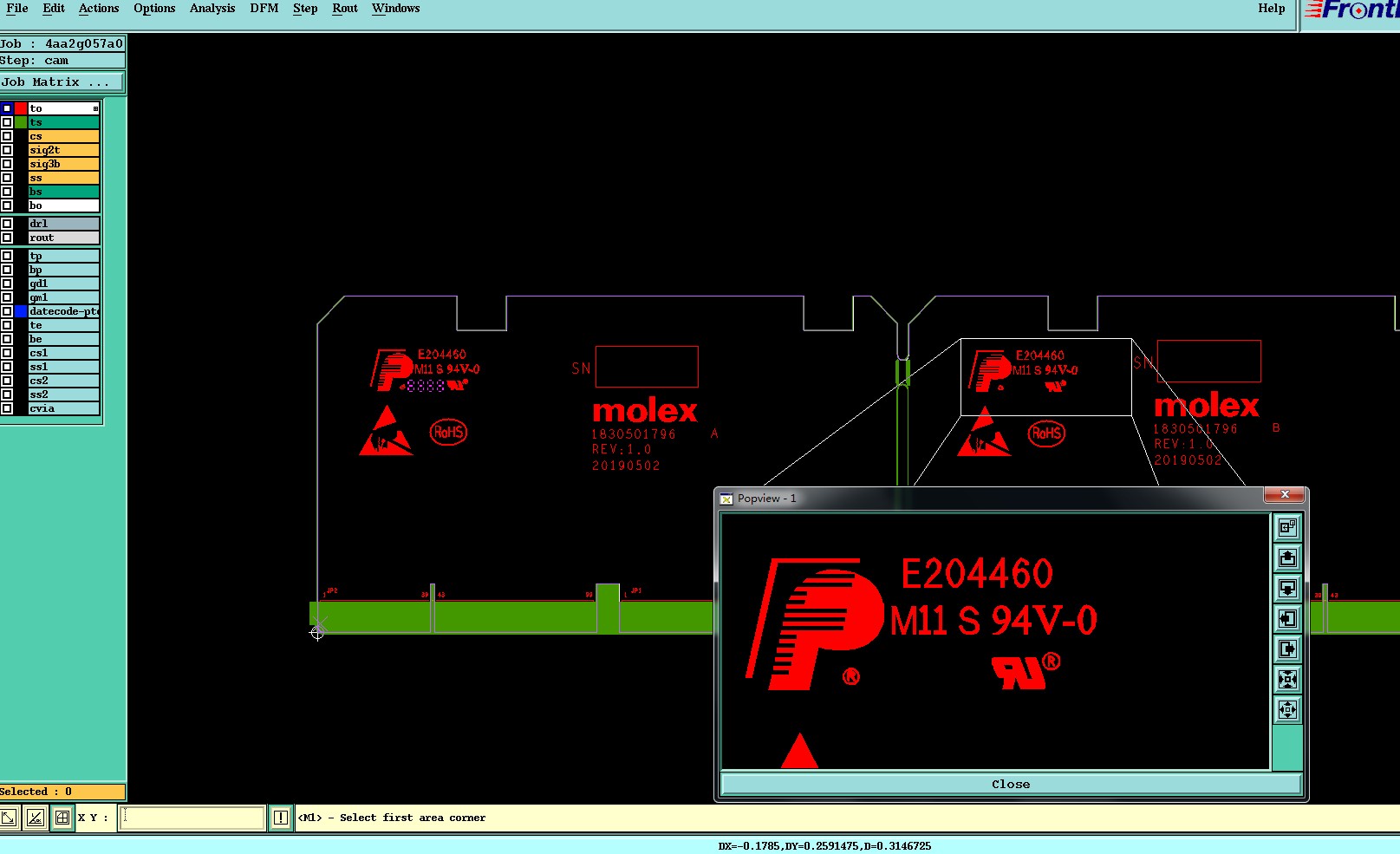This screenshot has height=854, width=1400.
Task: Open the Rout menu
Action: [x=345, y=9]
